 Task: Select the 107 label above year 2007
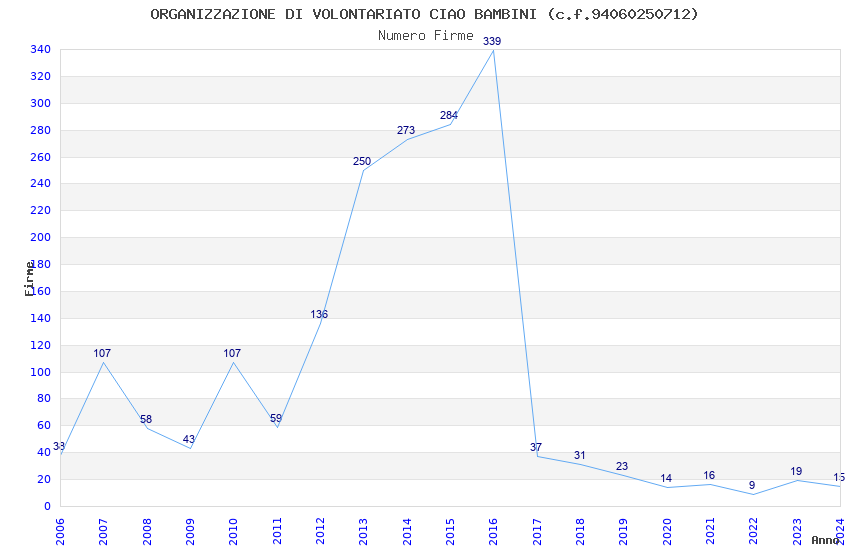102,353
